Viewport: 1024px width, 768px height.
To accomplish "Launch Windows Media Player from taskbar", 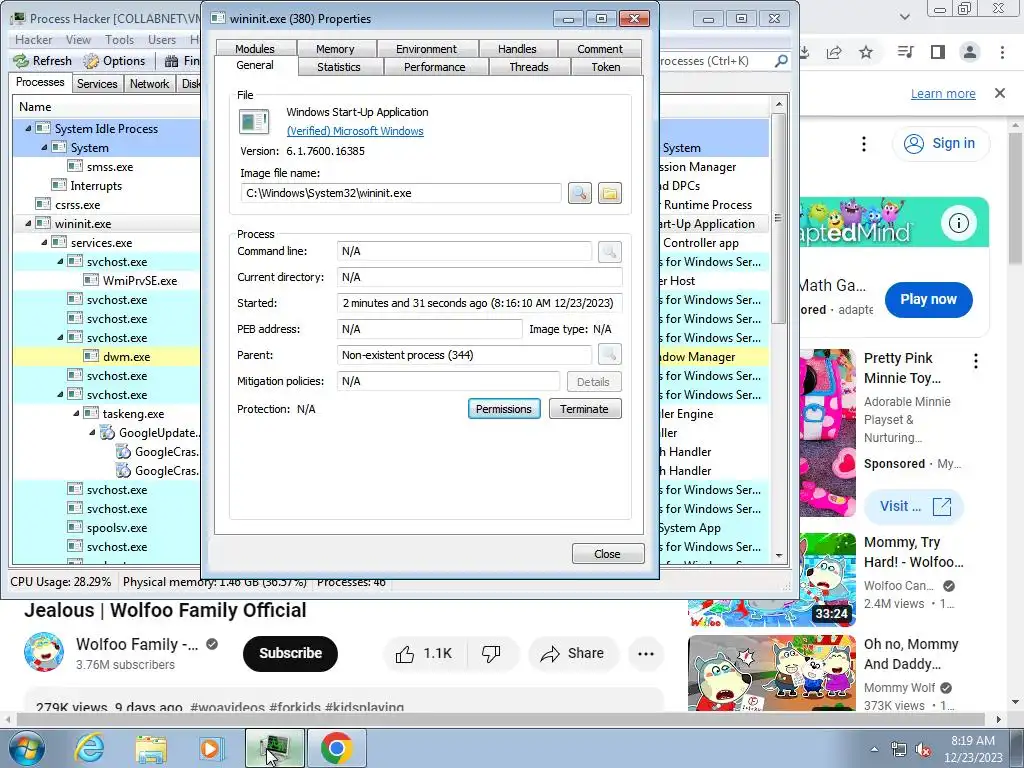I will click(x=211, y=748).
